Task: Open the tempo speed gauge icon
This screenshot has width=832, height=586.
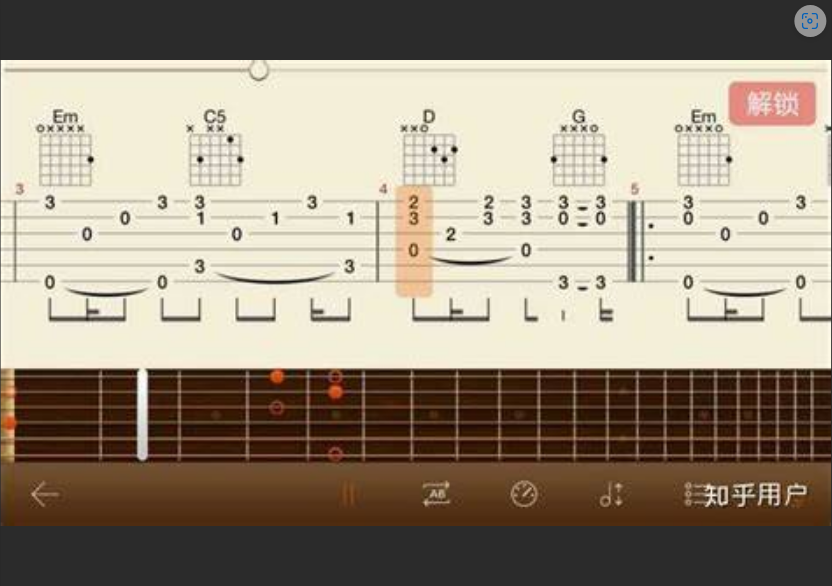Action: click(524, 494)
